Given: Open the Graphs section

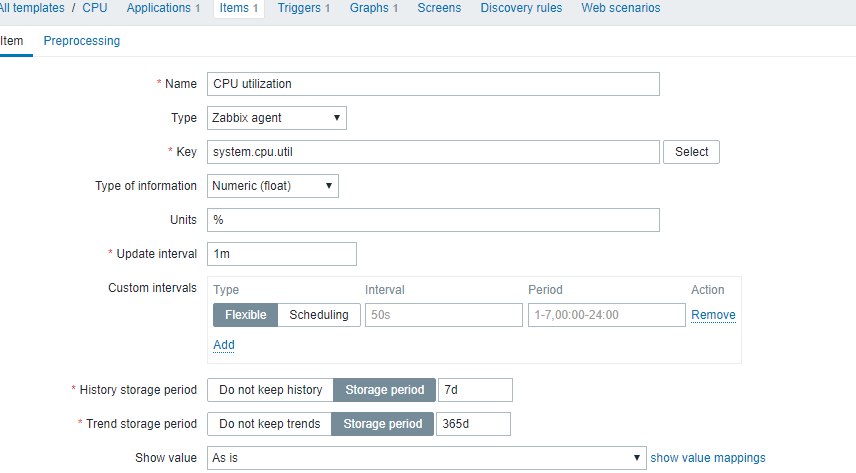Looking at the screenshot, I should coord(374,8).
